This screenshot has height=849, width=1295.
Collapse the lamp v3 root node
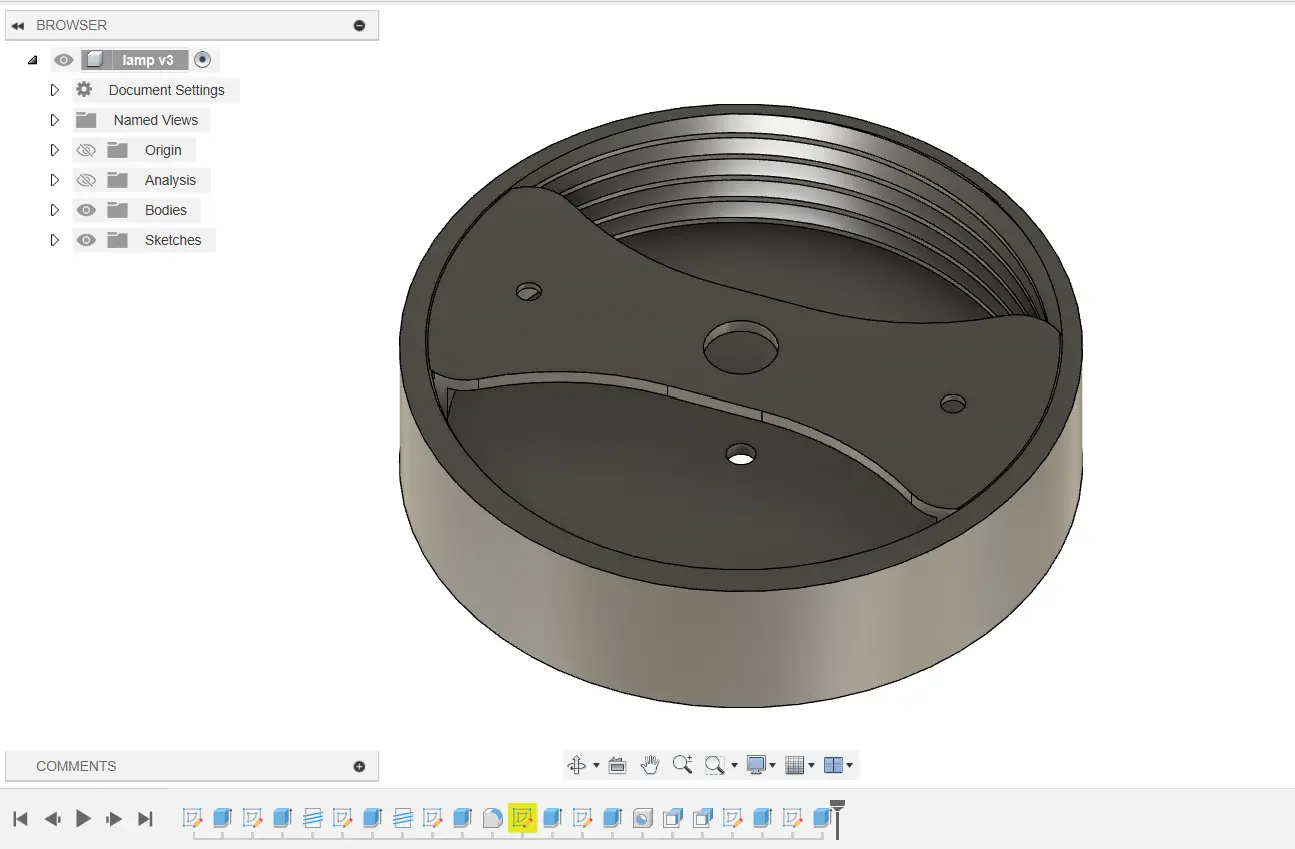tap(33, 60)
